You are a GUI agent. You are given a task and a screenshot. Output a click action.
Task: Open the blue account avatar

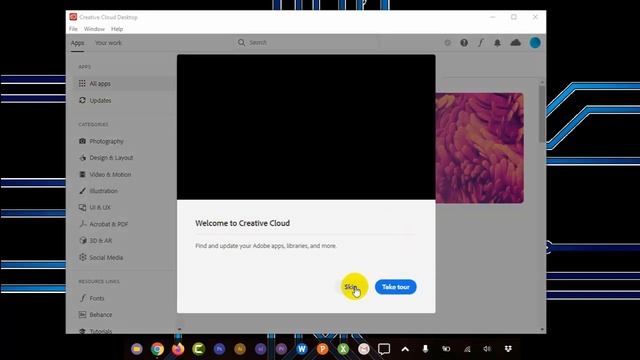coord(535,42)
